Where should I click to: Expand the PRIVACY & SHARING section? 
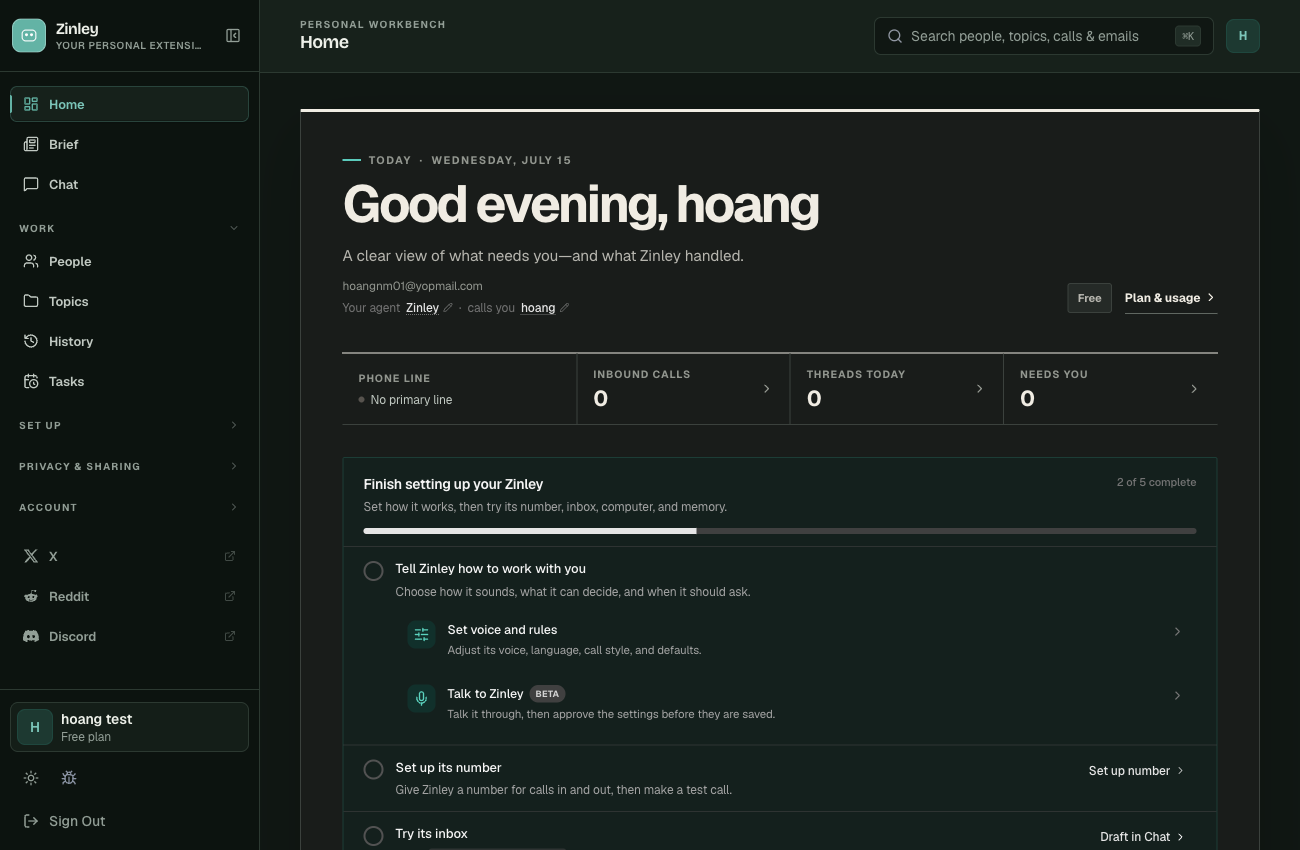[234, 466]
